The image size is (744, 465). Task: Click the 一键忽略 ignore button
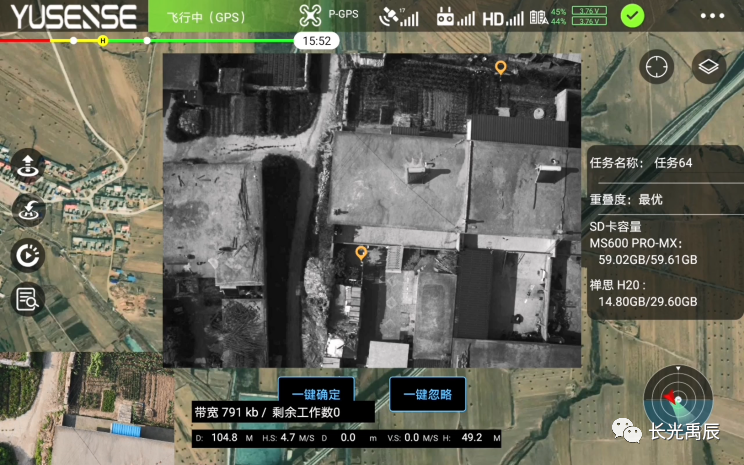click(x=427, y=394)
